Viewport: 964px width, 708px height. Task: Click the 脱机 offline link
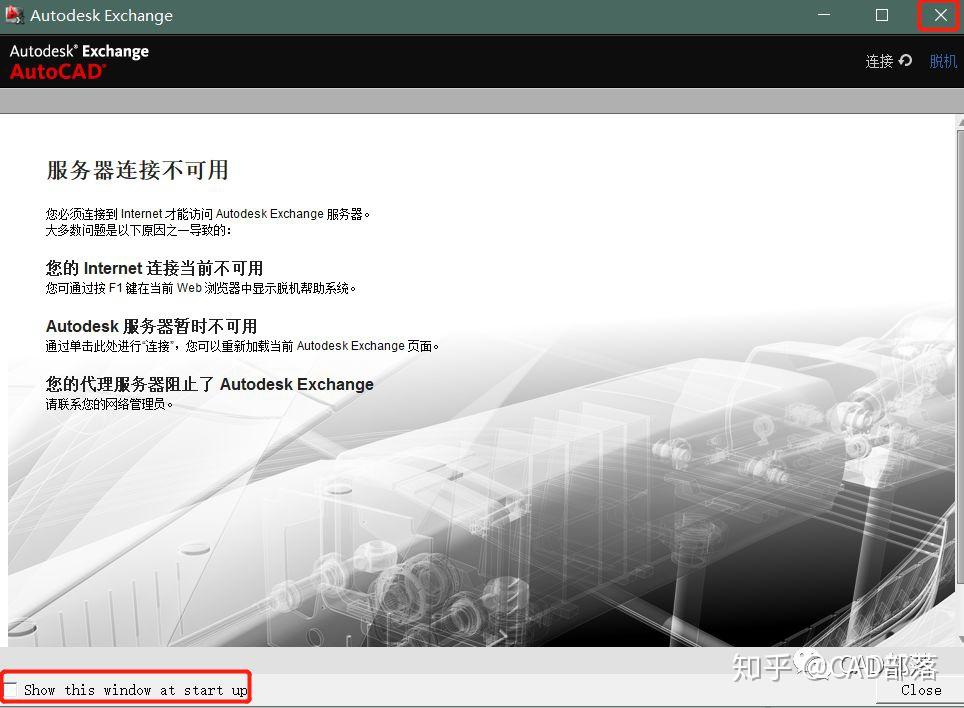coord(942,61)
